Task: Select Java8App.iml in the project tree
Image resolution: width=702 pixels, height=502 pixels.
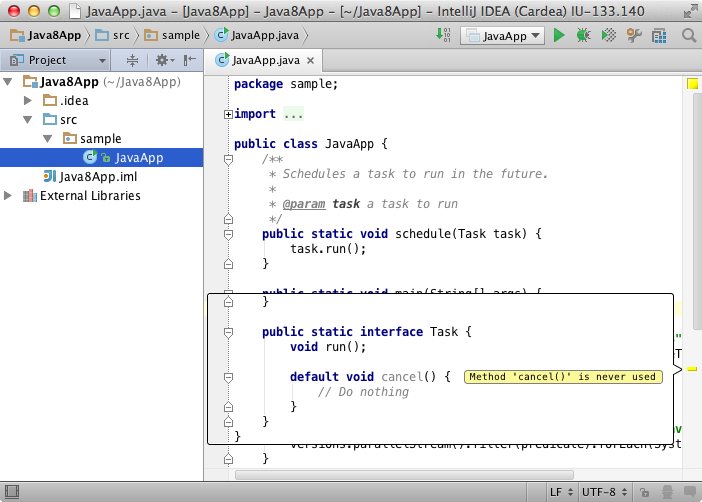Action: 97,177
